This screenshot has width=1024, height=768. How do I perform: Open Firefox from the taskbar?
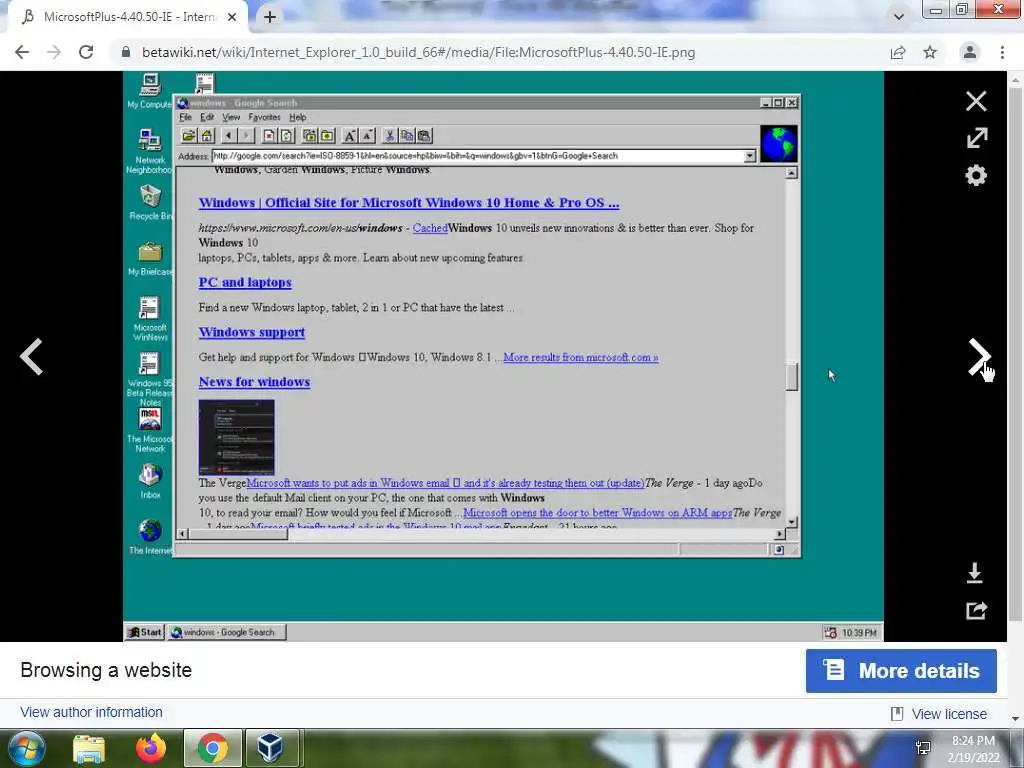pyautogui.click(x=151, y=749)
